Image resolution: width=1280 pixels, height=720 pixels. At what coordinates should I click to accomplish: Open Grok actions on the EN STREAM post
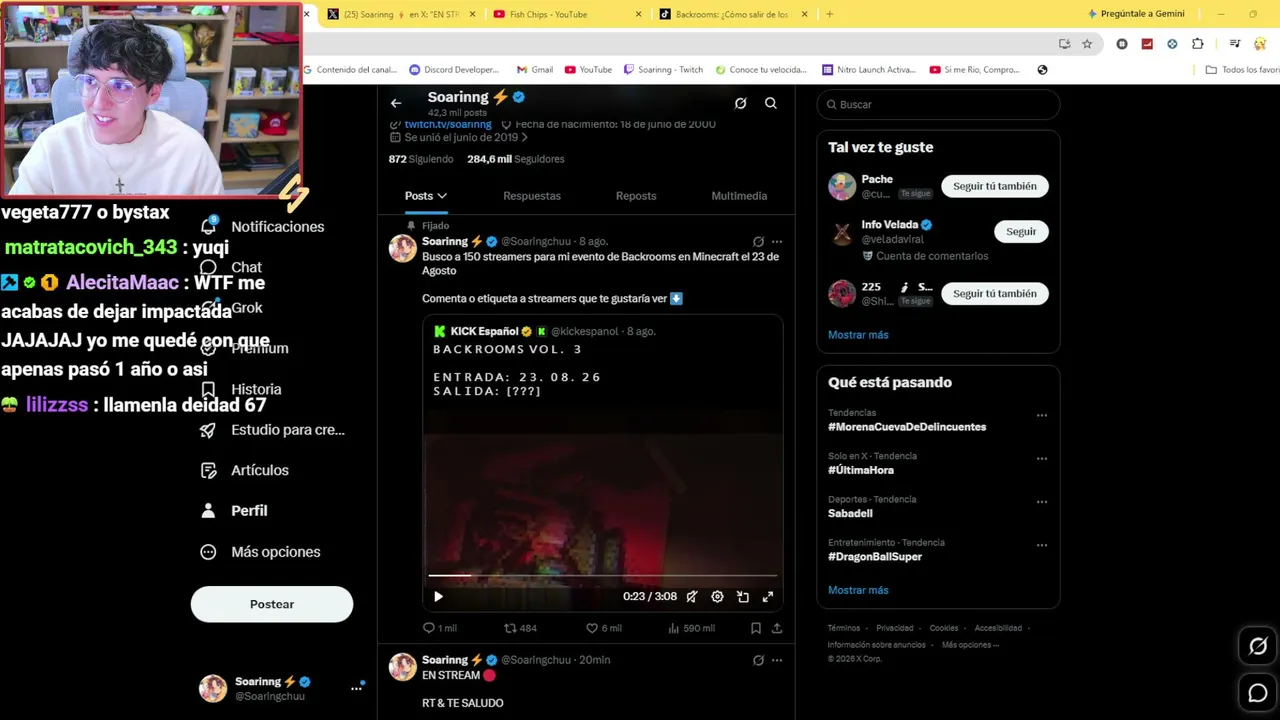pos(758,660)
